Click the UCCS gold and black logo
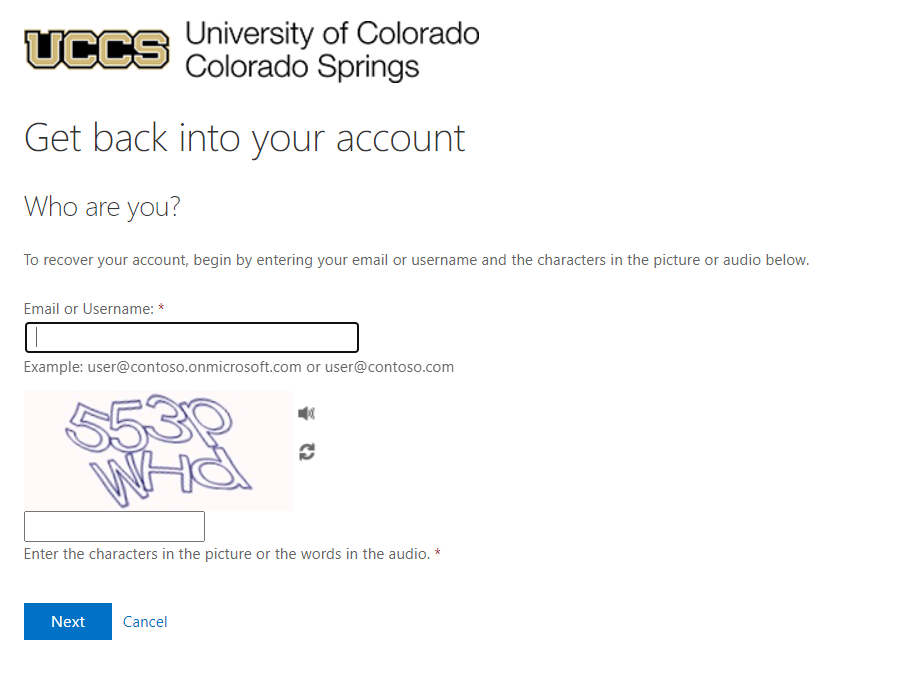Image resolution: width=924 pixels, height=682 pixels. click(97, 50)
